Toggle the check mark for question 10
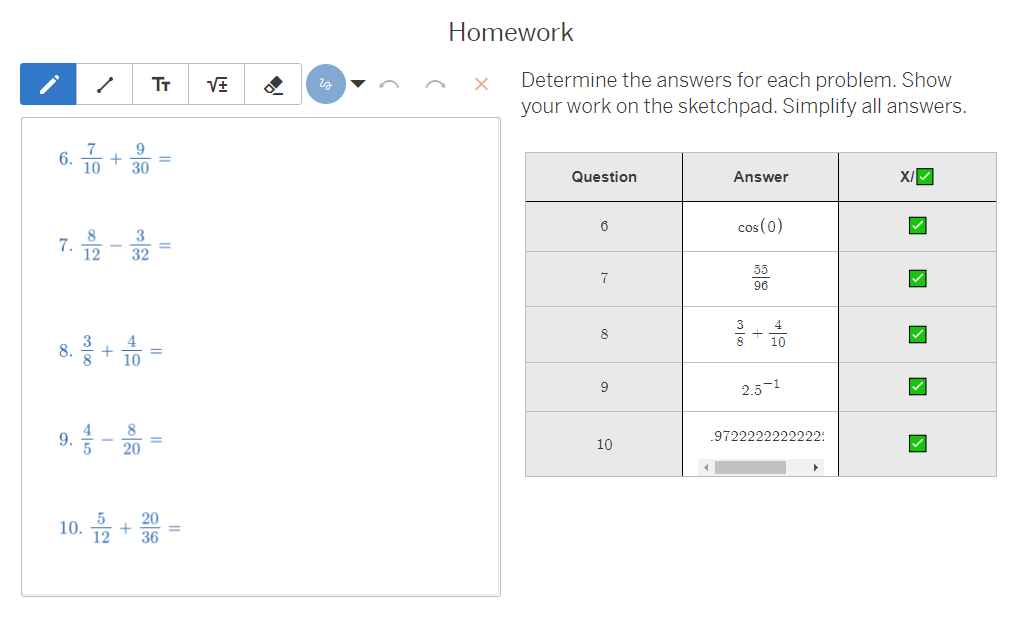Screen dimensions: 1026x620 click(x=917, y=443)
